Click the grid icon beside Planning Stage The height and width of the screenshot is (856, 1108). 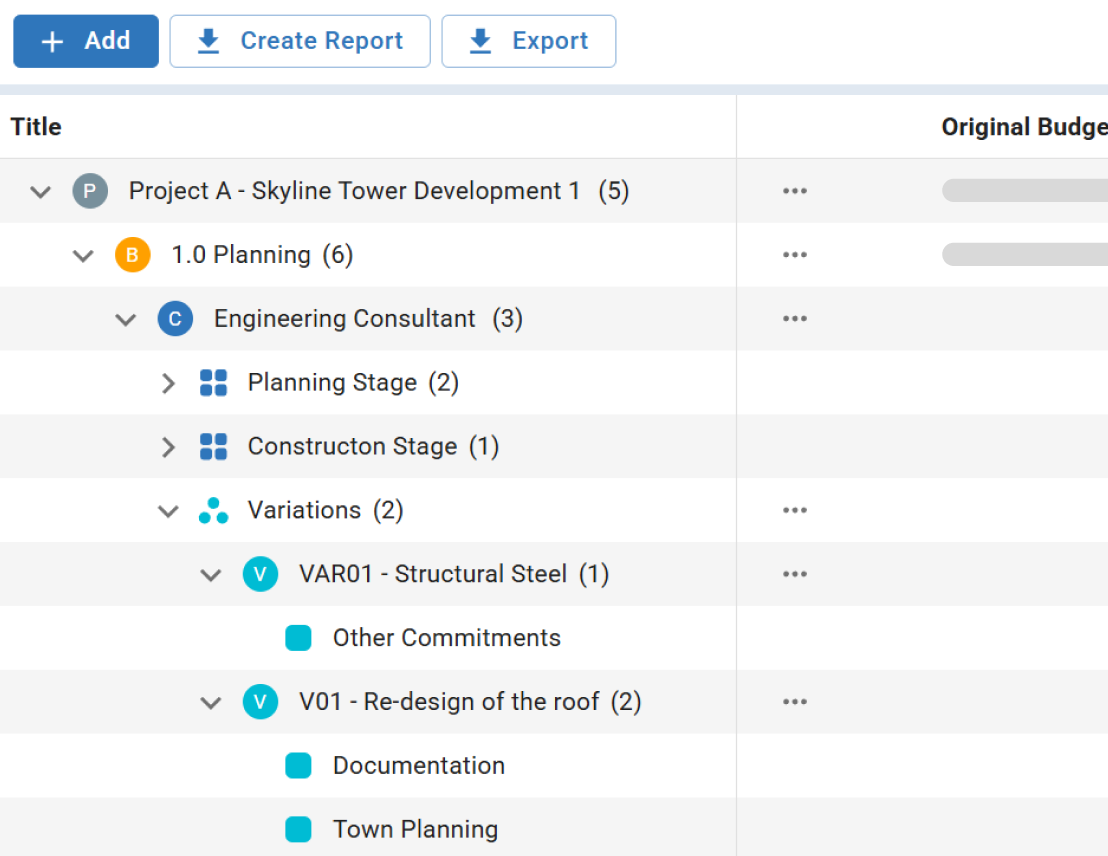point(212,382)
